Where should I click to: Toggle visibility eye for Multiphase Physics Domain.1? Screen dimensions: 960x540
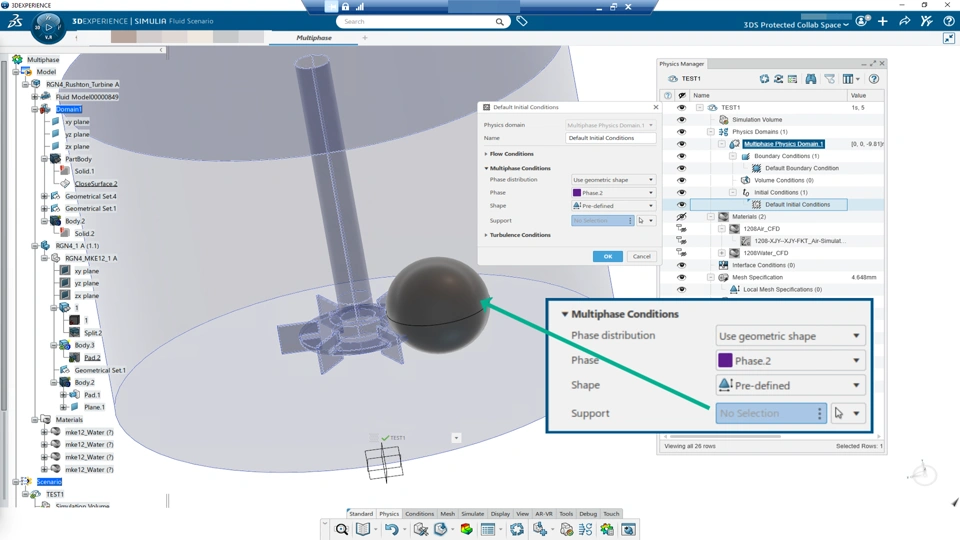[681, 144]
